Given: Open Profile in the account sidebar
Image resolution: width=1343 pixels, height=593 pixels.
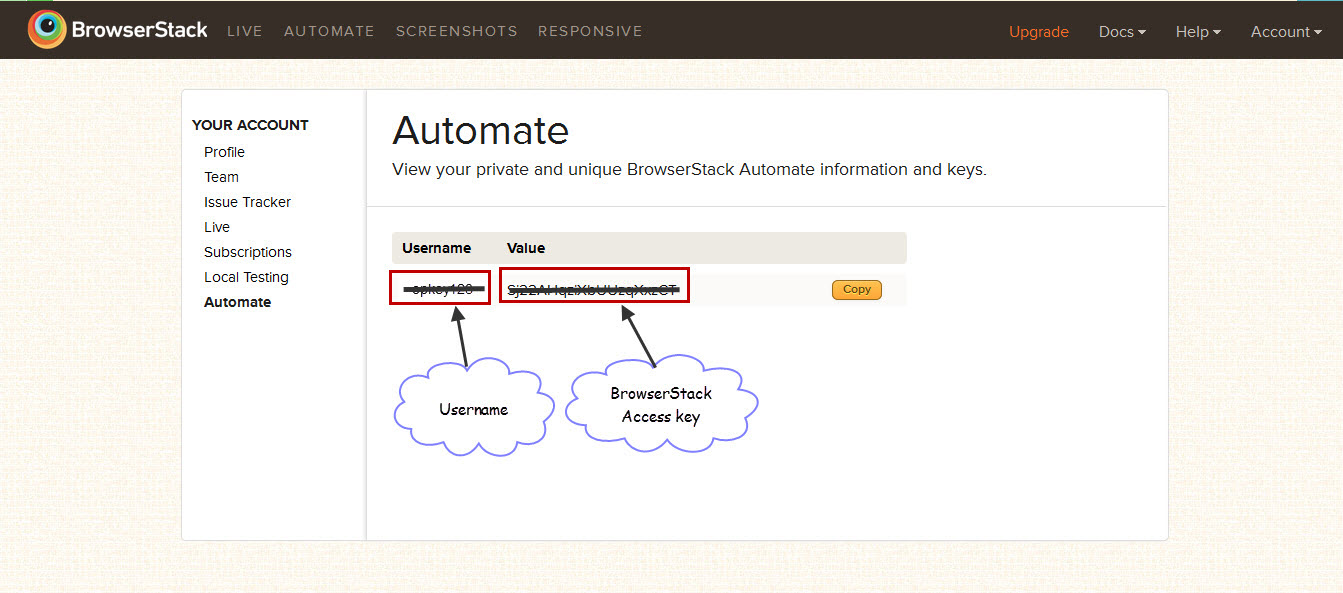Looking at the screenshot, I should click(224, 152).
